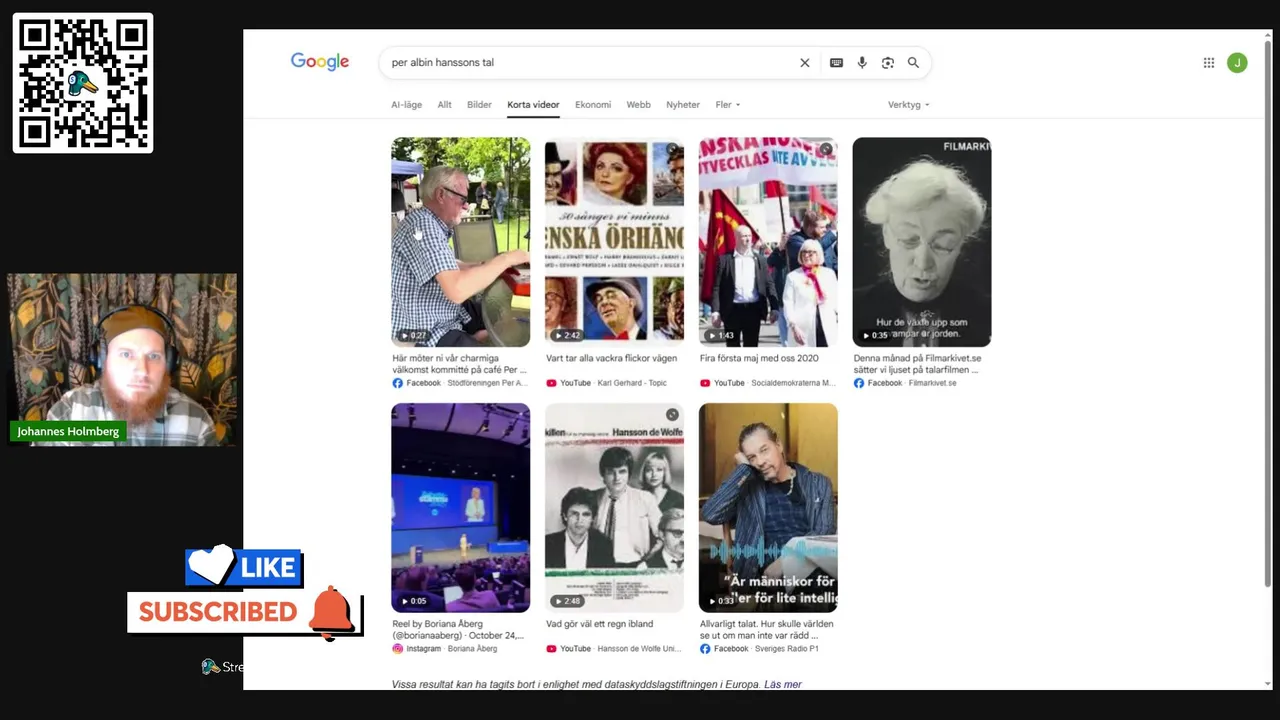
Task: Click the 2:48 play badge on Hansson de Wolfe video
Action: pos(567,601)
